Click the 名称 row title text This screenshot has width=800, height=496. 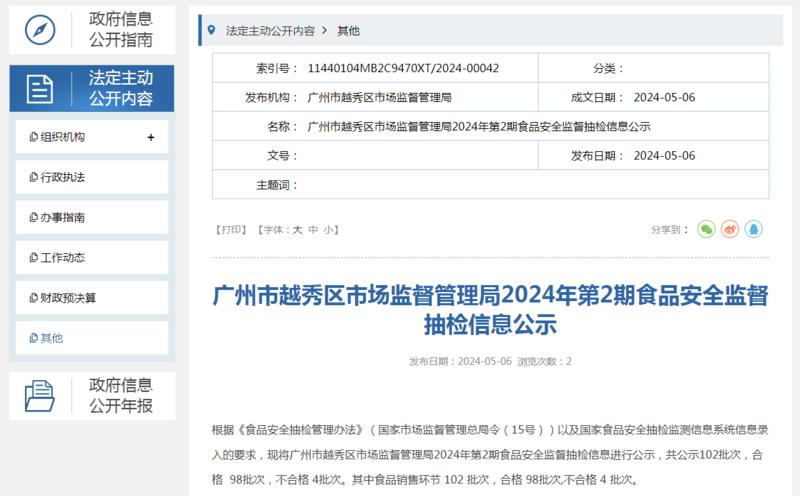click(479, 127)
